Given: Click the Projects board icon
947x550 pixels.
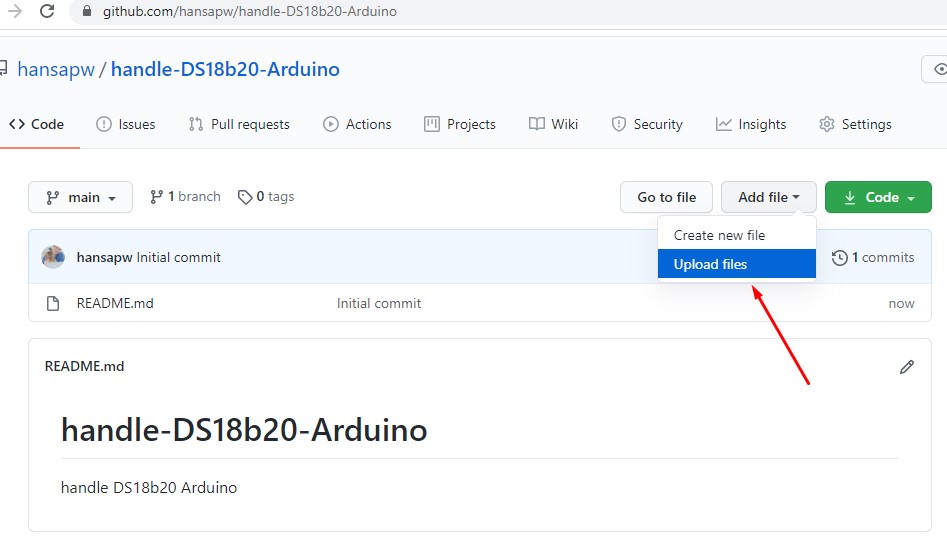Looking at the screenshot, I should (432, 124).
